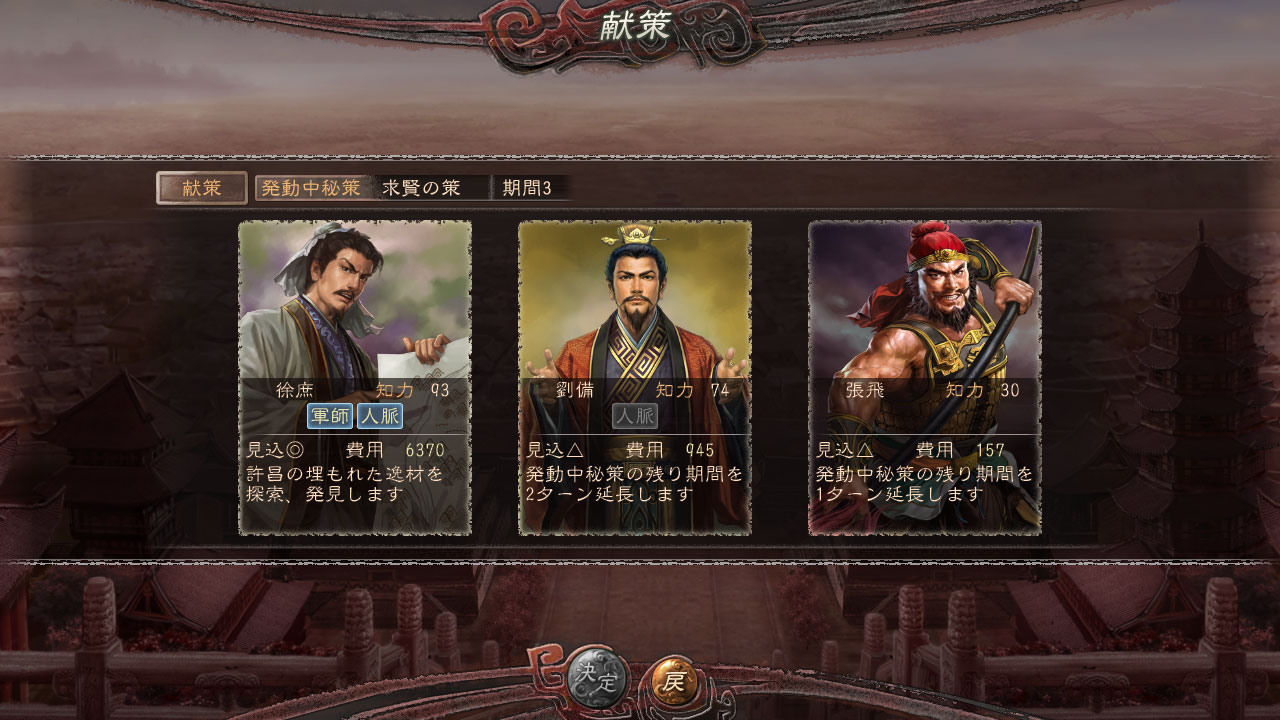Go back using the 戻 round button
Screen dimensions: 1280x720
(675, 682)
